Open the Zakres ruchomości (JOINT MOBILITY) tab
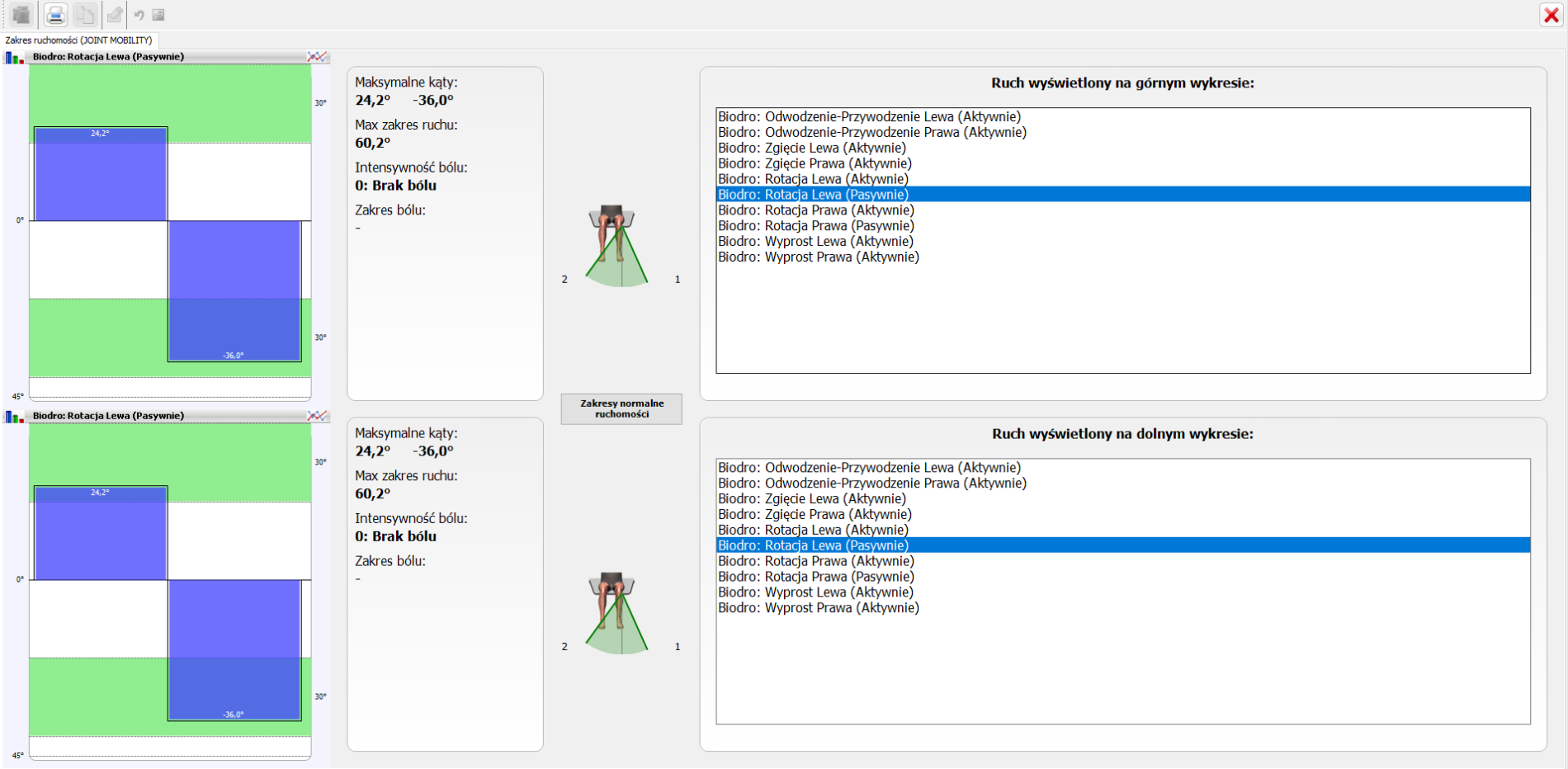The height and width of the screenshot is (769, 1568). 78,40
